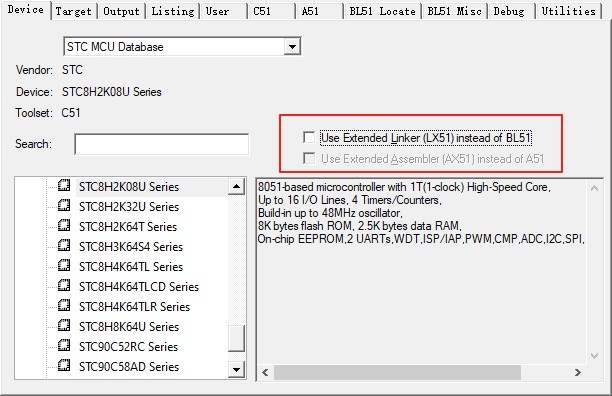The image size is (612, 396).
Task: Select STC8H8K64U Series in device list
Action: point(129,327)
